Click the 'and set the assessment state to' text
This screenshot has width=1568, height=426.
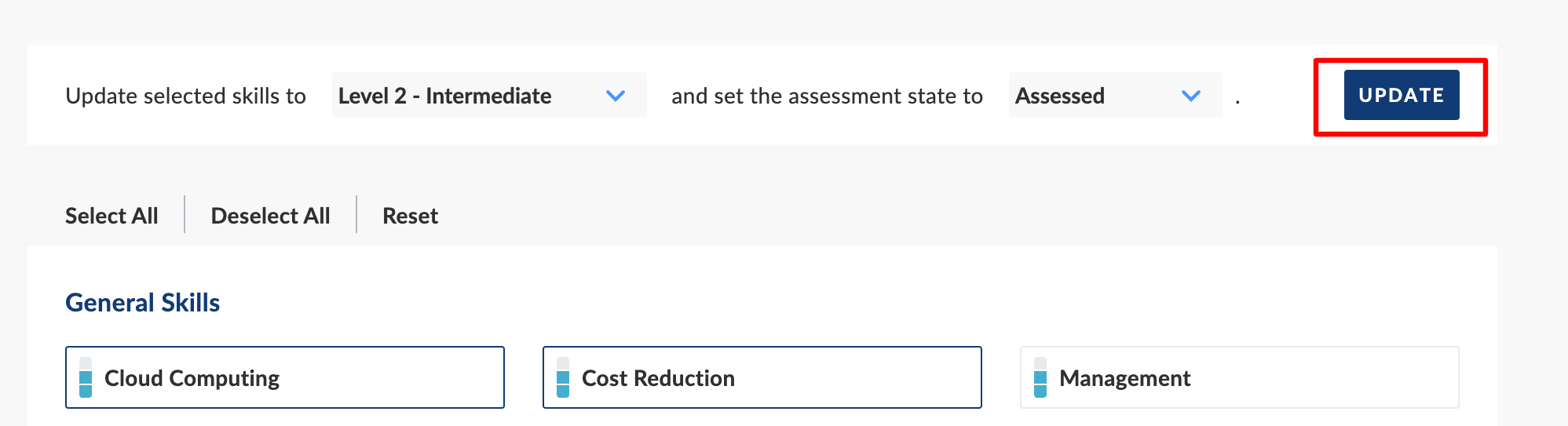(x=827, y=96)
